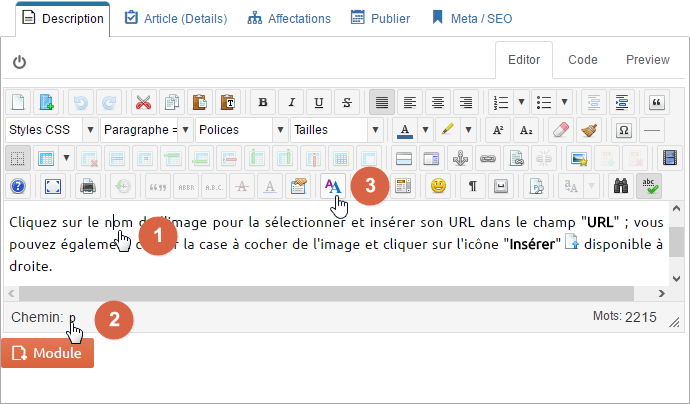Click the Insert Media film icon
Screen dimensions: 690x404
(x=670, y=158)
